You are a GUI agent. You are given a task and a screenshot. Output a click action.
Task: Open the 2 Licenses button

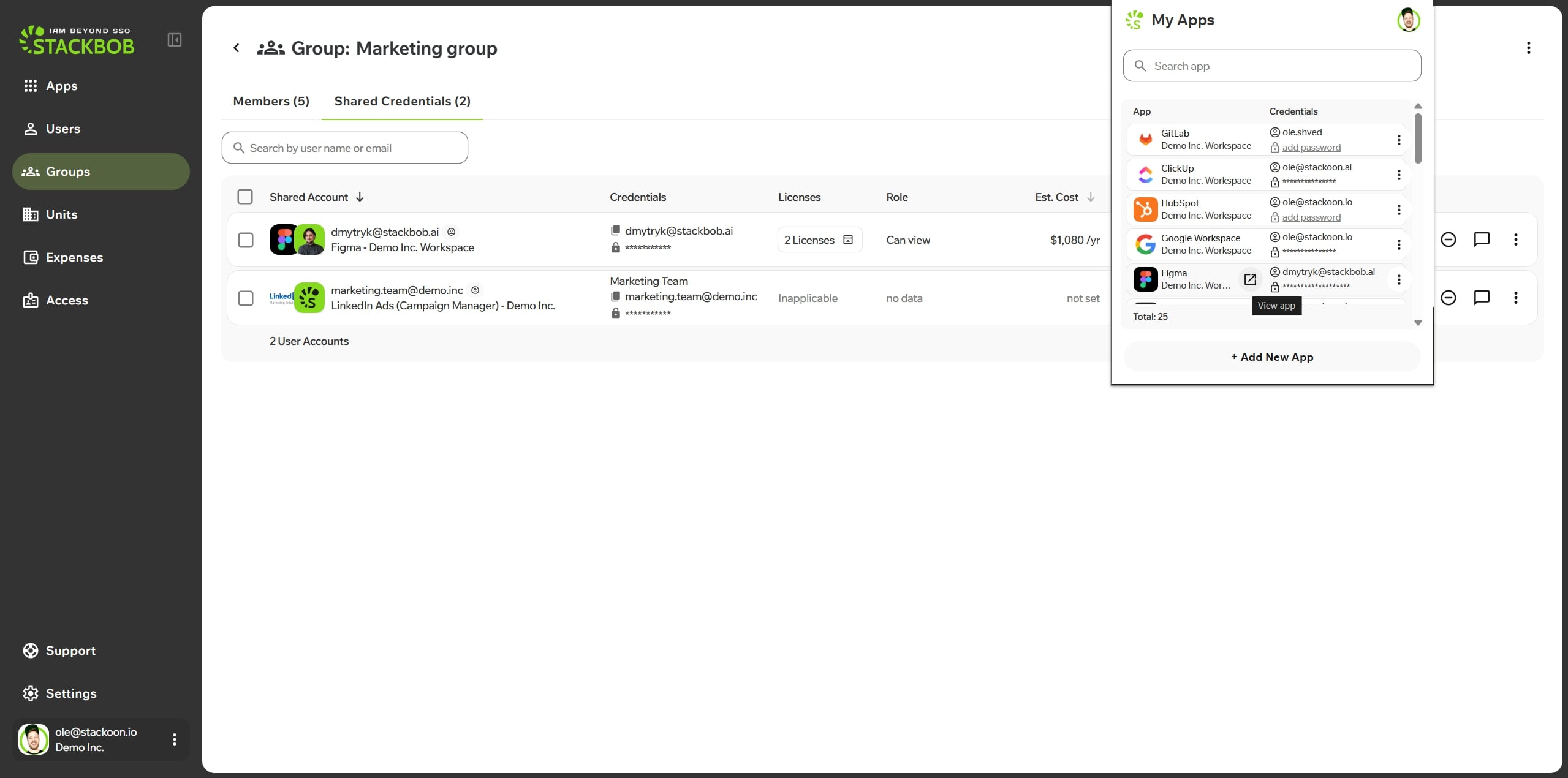(820, 240)
